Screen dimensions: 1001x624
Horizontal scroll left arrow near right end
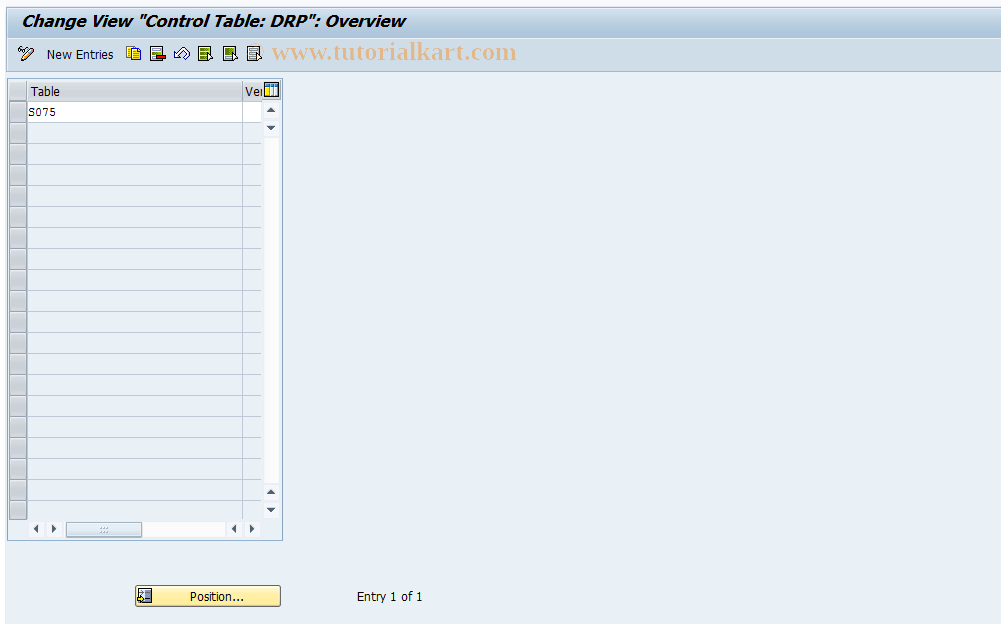pos(234,529)
